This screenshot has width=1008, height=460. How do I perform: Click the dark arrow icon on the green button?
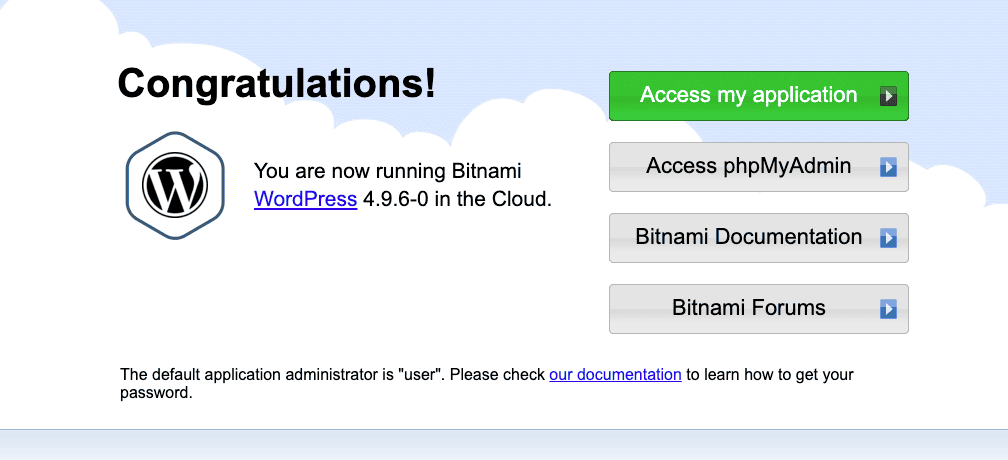click(888, 96)
